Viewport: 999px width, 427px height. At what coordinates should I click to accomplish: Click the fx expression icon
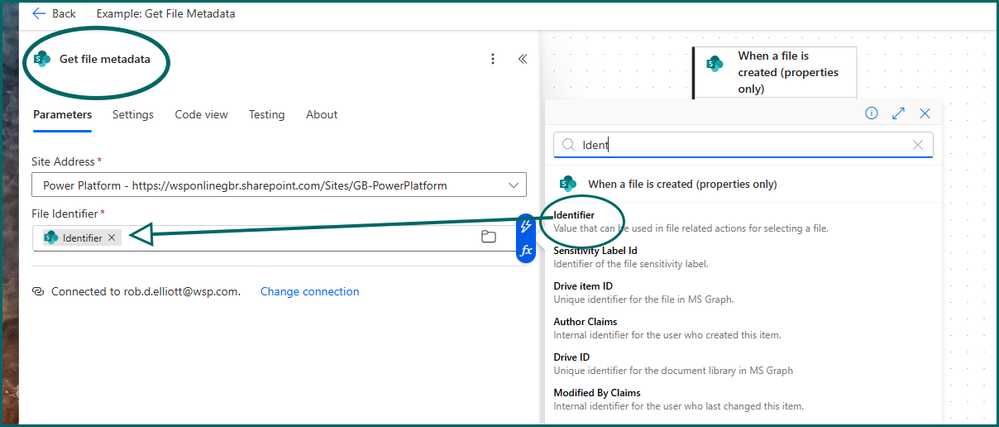click(x=526, y=250)
